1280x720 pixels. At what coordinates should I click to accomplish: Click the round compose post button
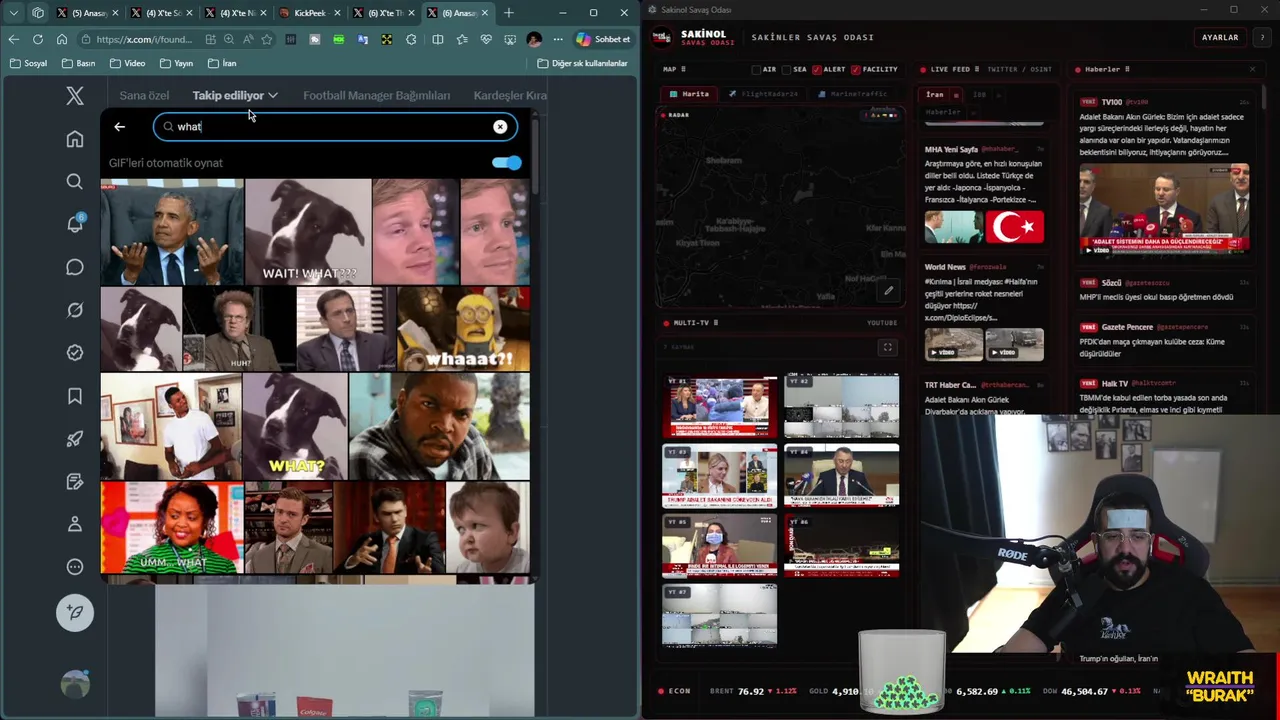point(75,612)
